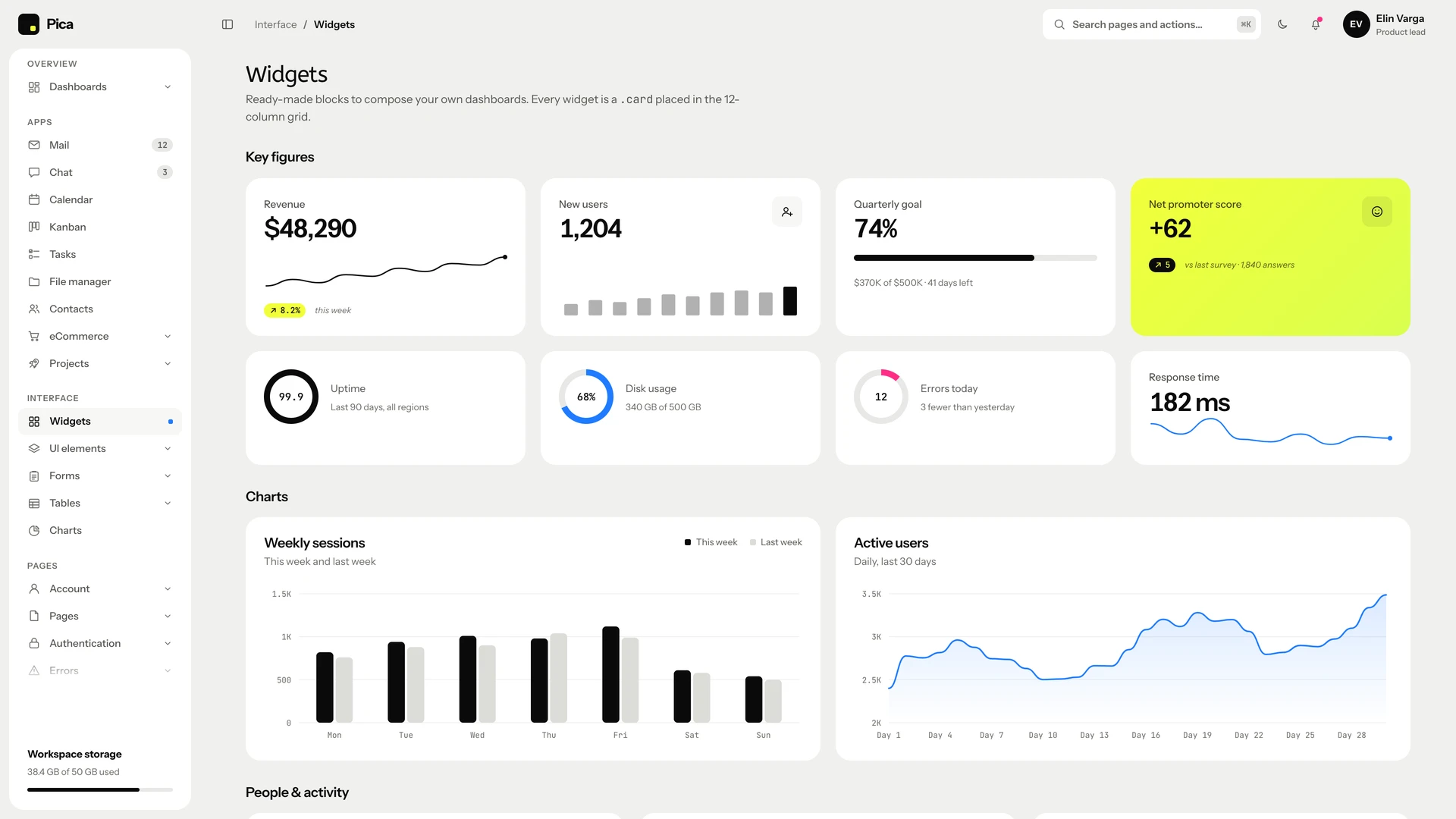Click the Errors today 12 ring gauge

coord(881,397)
